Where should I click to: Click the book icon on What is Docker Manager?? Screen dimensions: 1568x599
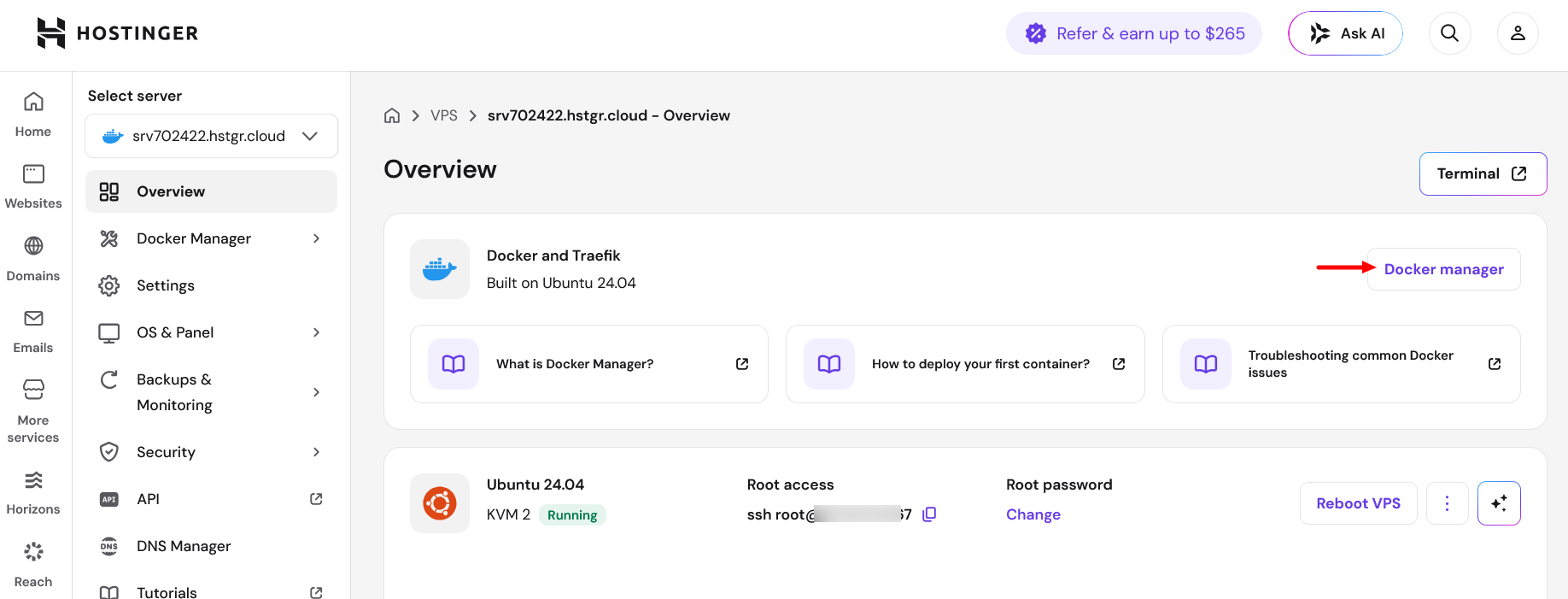(453, 364)
